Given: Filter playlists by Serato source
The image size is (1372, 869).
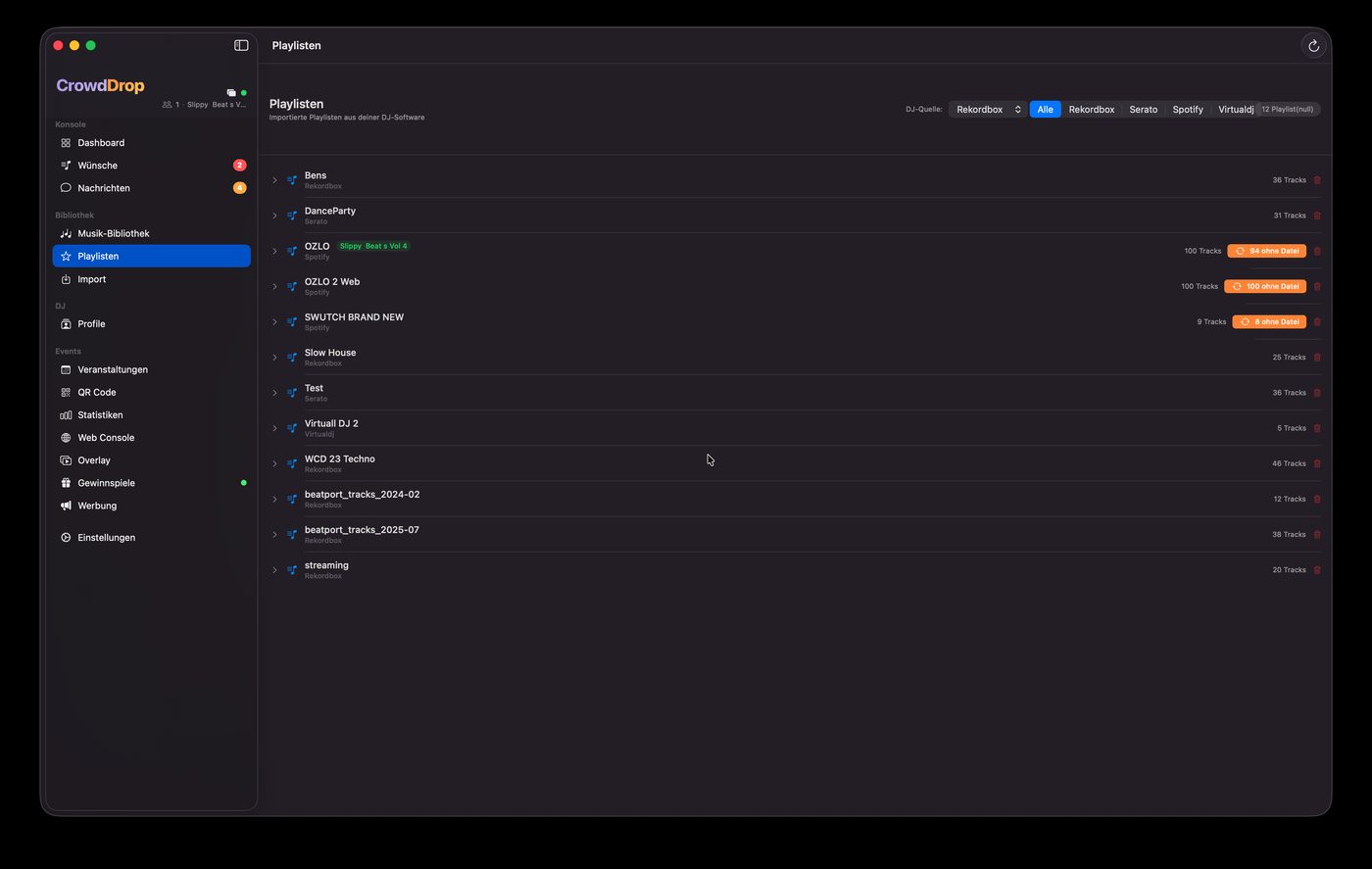Looking at the screenshot, I should (1143, 109).
